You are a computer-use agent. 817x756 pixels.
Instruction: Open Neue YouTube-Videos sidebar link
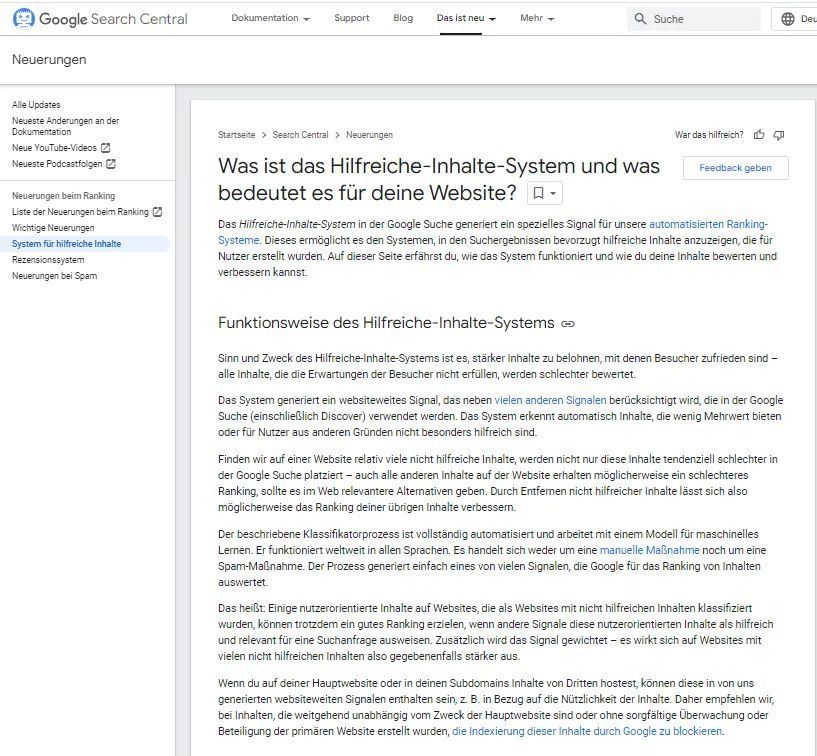[54, 148]
